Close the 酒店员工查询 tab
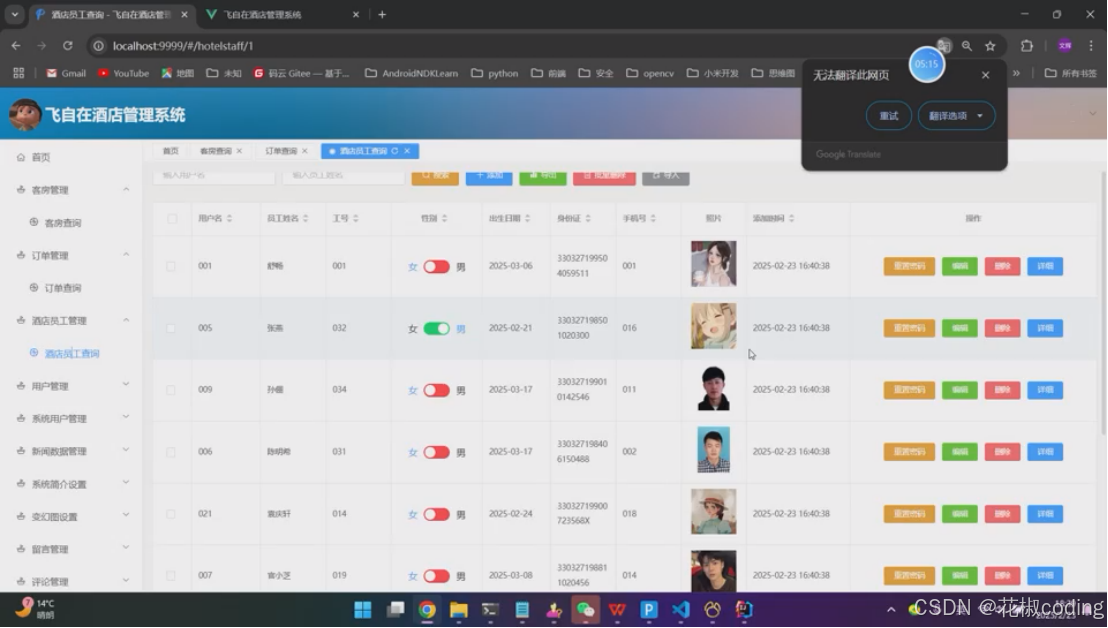Image resolution: width=1108 pixels, height=628 pixels. click(407, 151)
